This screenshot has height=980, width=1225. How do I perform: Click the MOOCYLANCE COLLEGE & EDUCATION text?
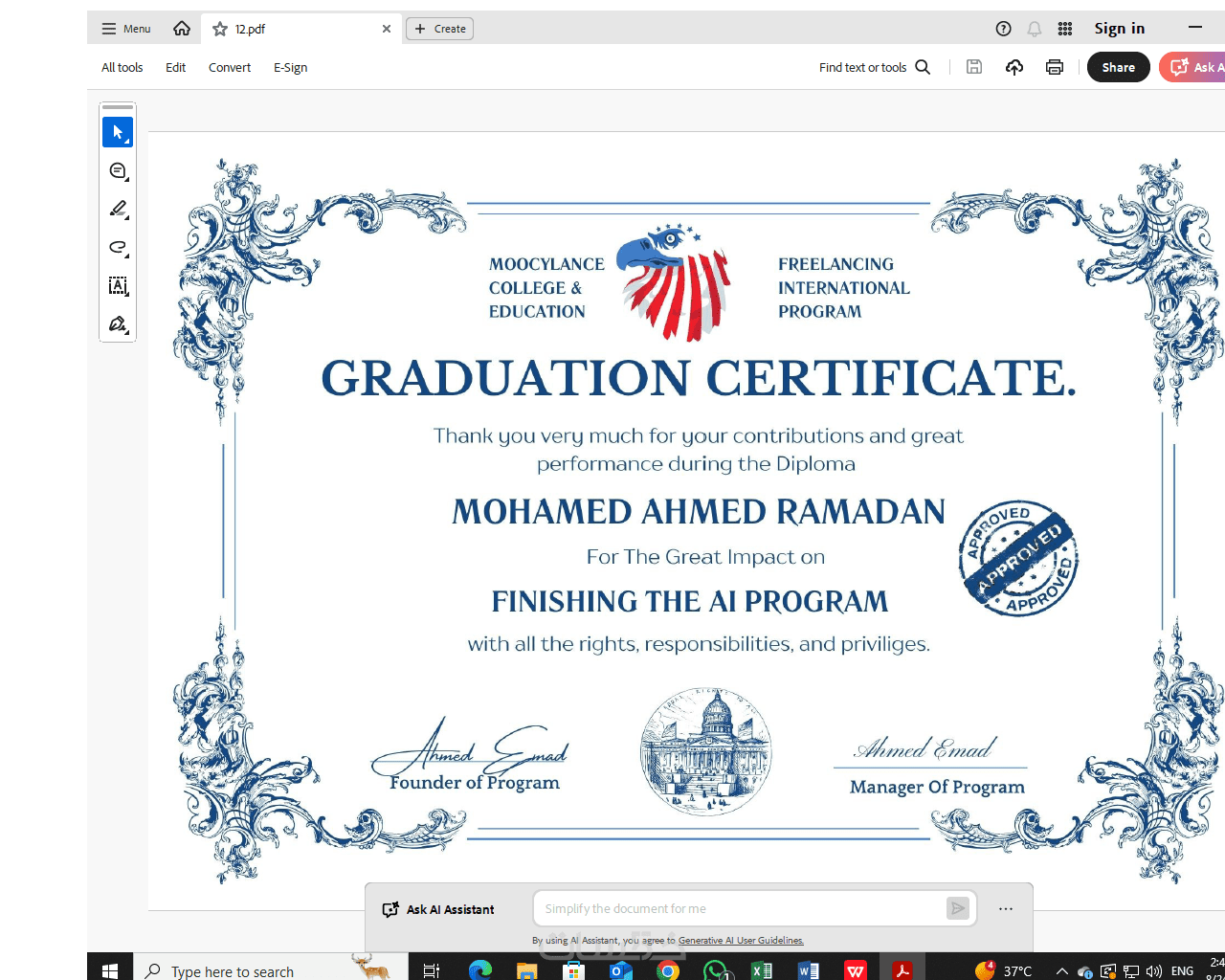[x=546, y=287]
